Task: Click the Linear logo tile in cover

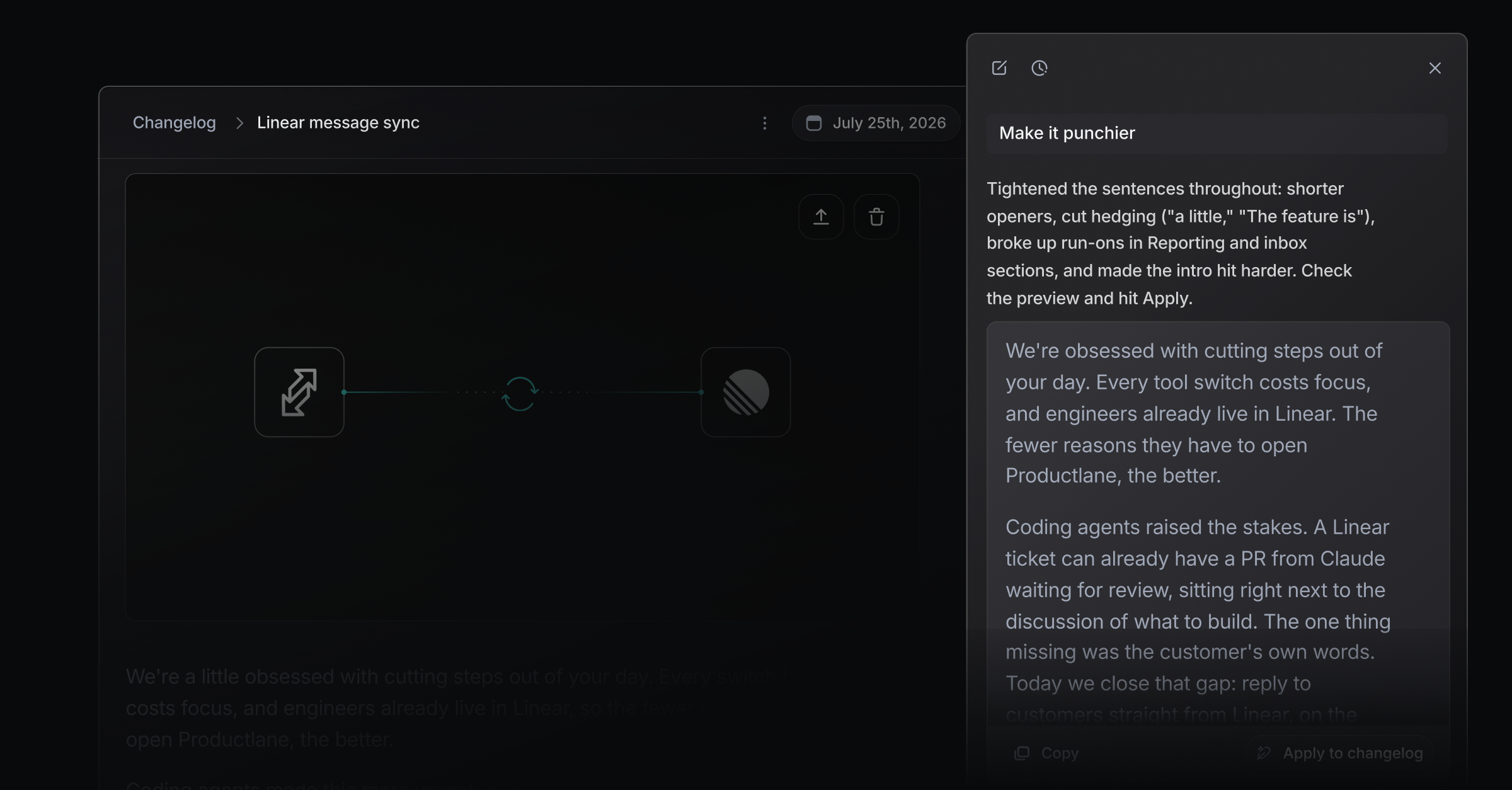Action: (x=746, y=392)
